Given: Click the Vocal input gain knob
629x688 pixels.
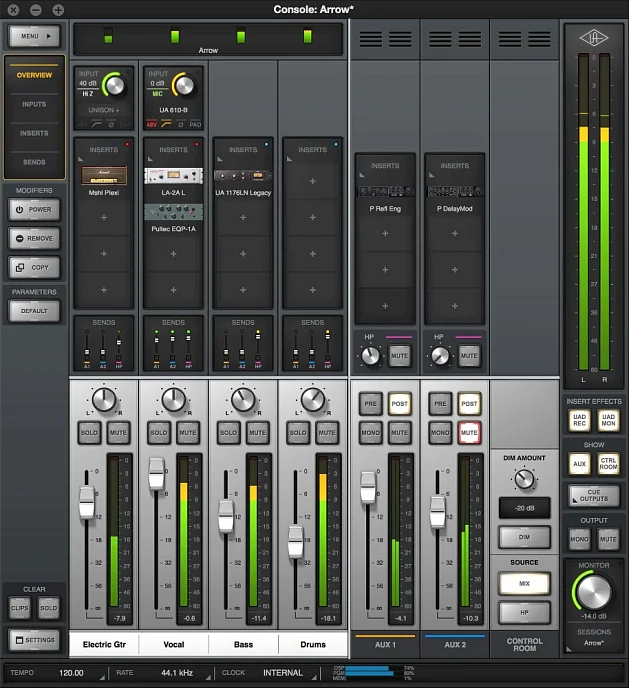Looking at the screenshot, I should coord(184,86).
